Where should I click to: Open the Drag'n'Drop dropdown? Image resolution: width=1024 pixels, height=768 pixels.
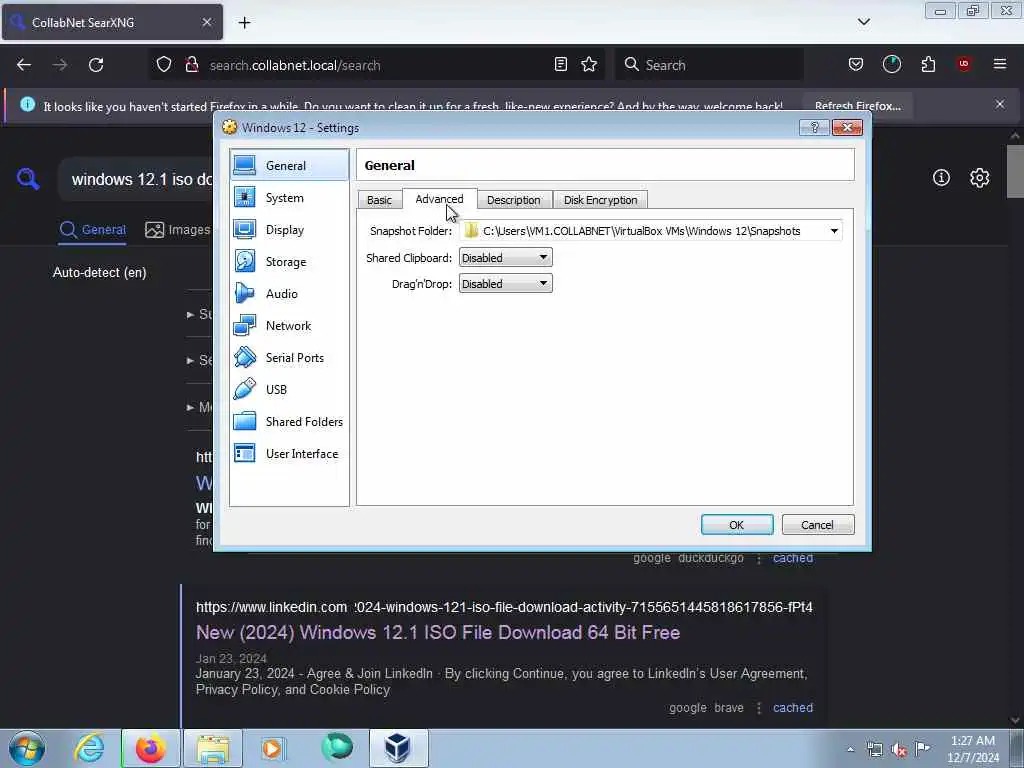[x=505, y=283]
